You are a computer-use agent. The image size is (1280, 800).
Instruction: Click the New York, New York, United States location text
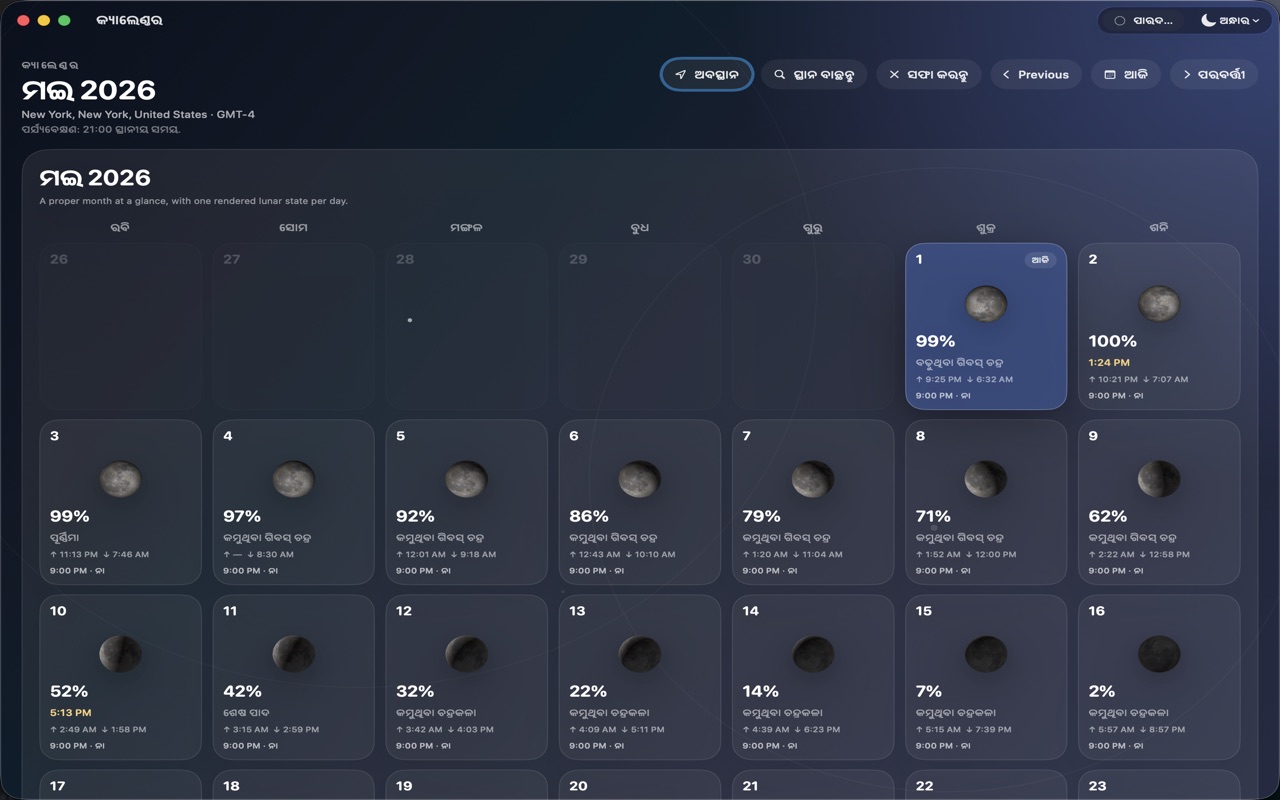coord(115,114)
